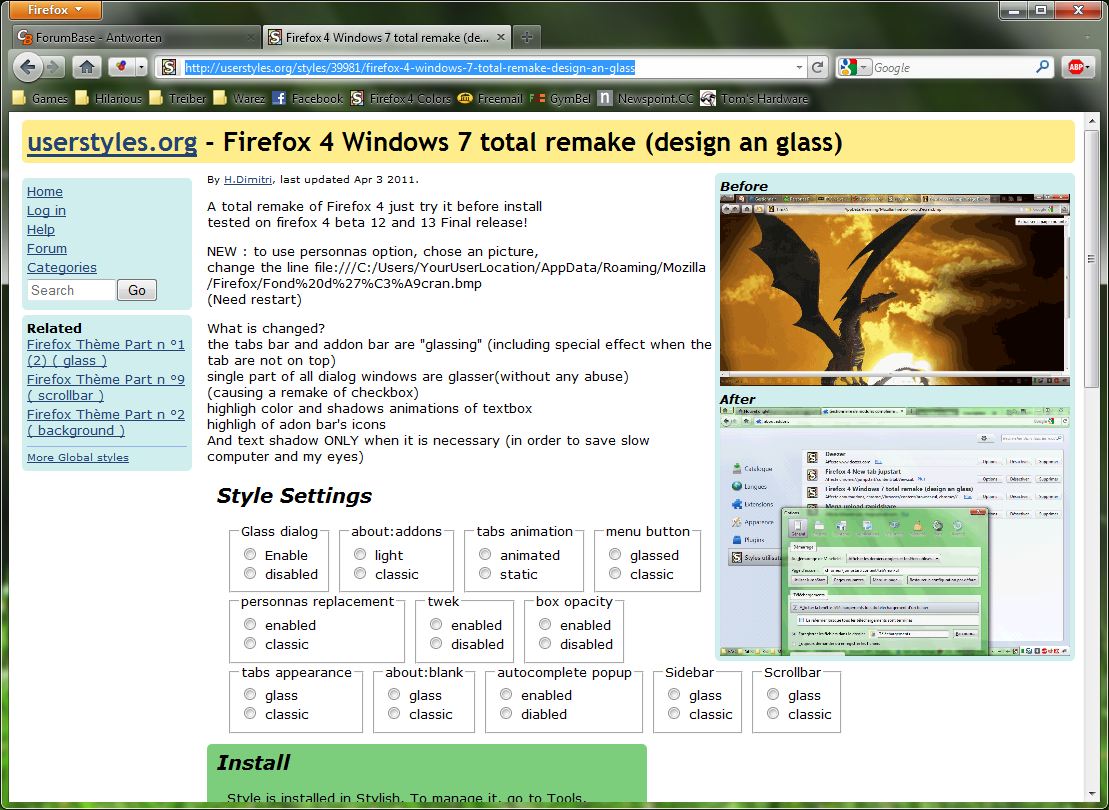Open the Forum link
Viewport: 1109px width, 810px height.
(47, 249)
